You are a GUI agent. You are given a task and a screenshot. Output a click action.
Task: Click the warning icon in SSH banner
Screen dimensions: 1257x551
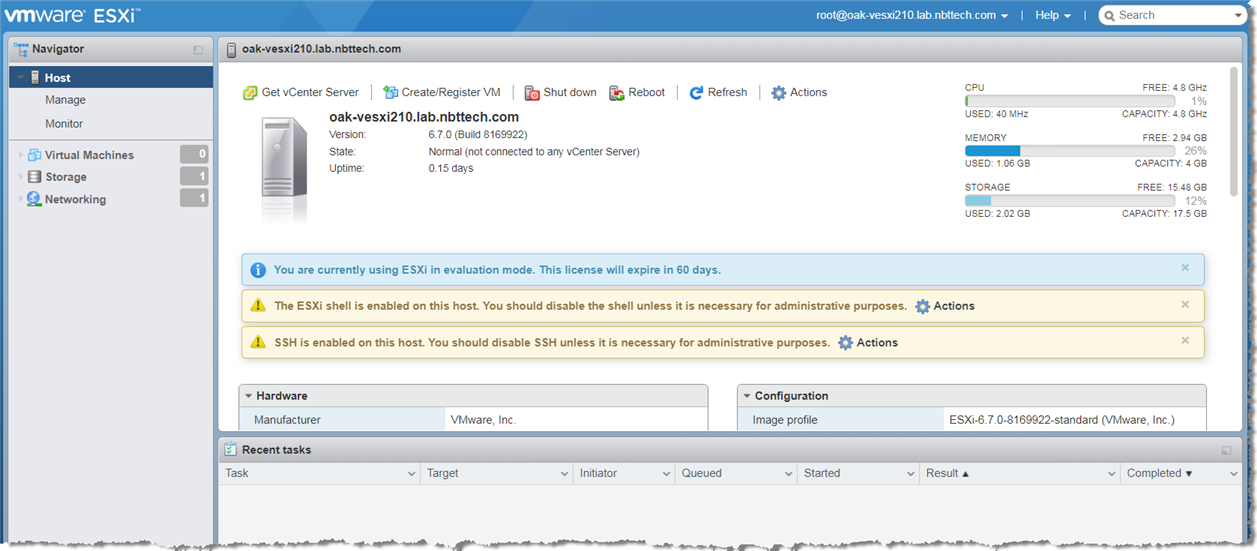(258, 342)
